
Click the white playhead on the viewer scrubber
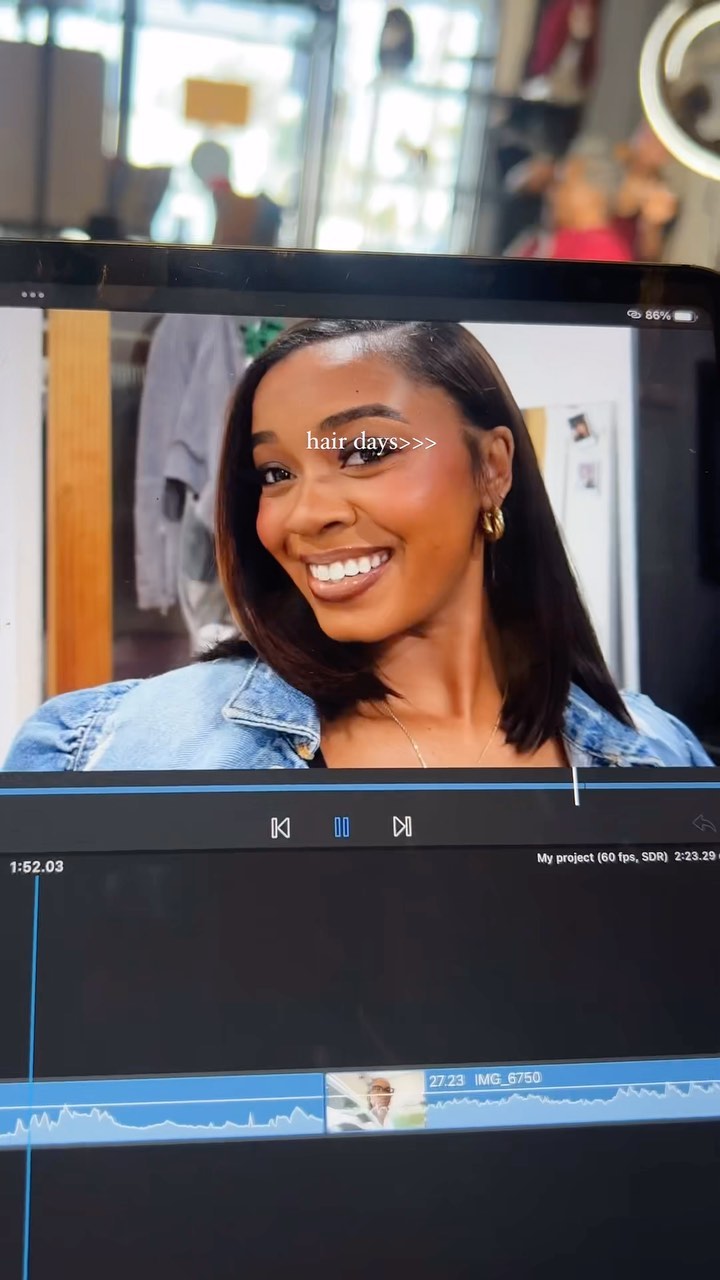[x=576, y=786]
